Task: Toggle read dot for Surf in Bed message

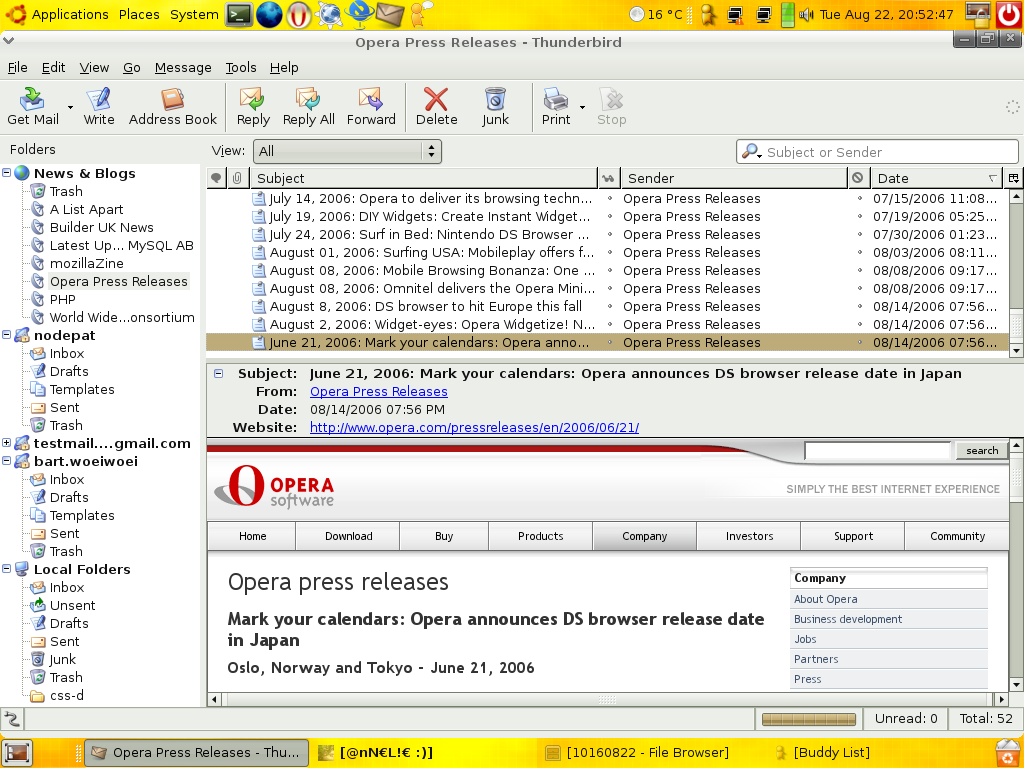Action: tap(610, 234)
